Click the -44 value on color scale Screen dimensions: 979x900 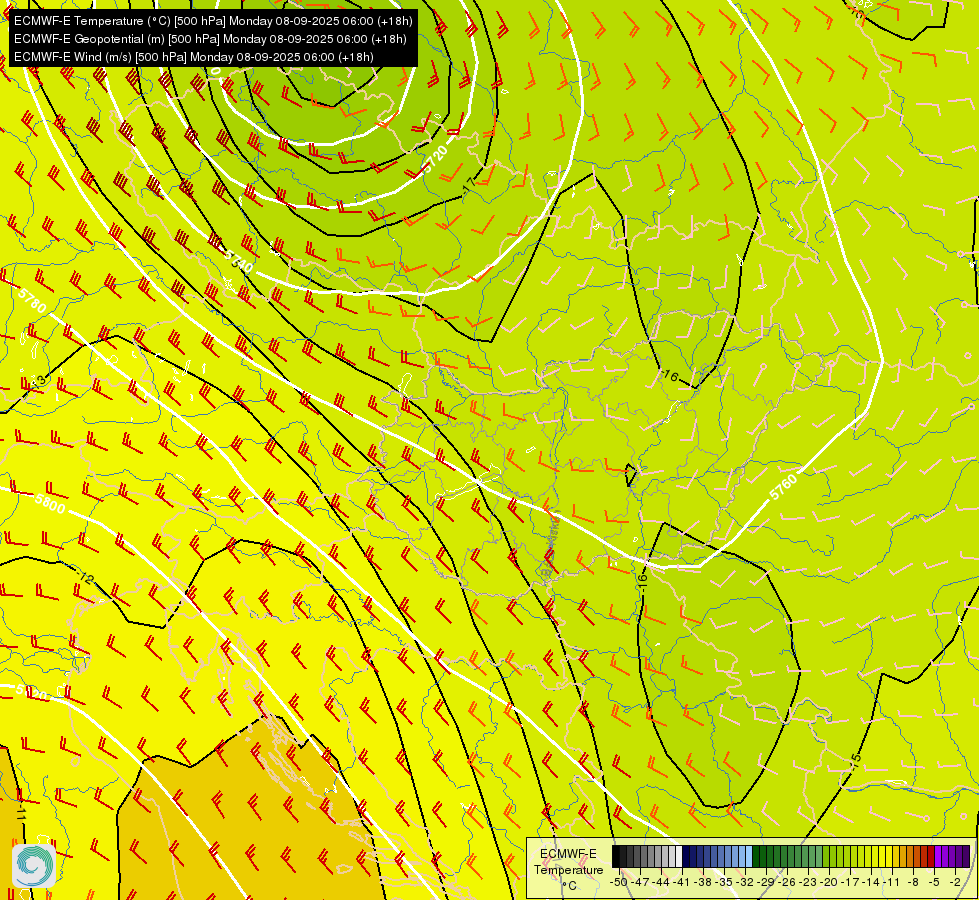[x=661, y=882]
